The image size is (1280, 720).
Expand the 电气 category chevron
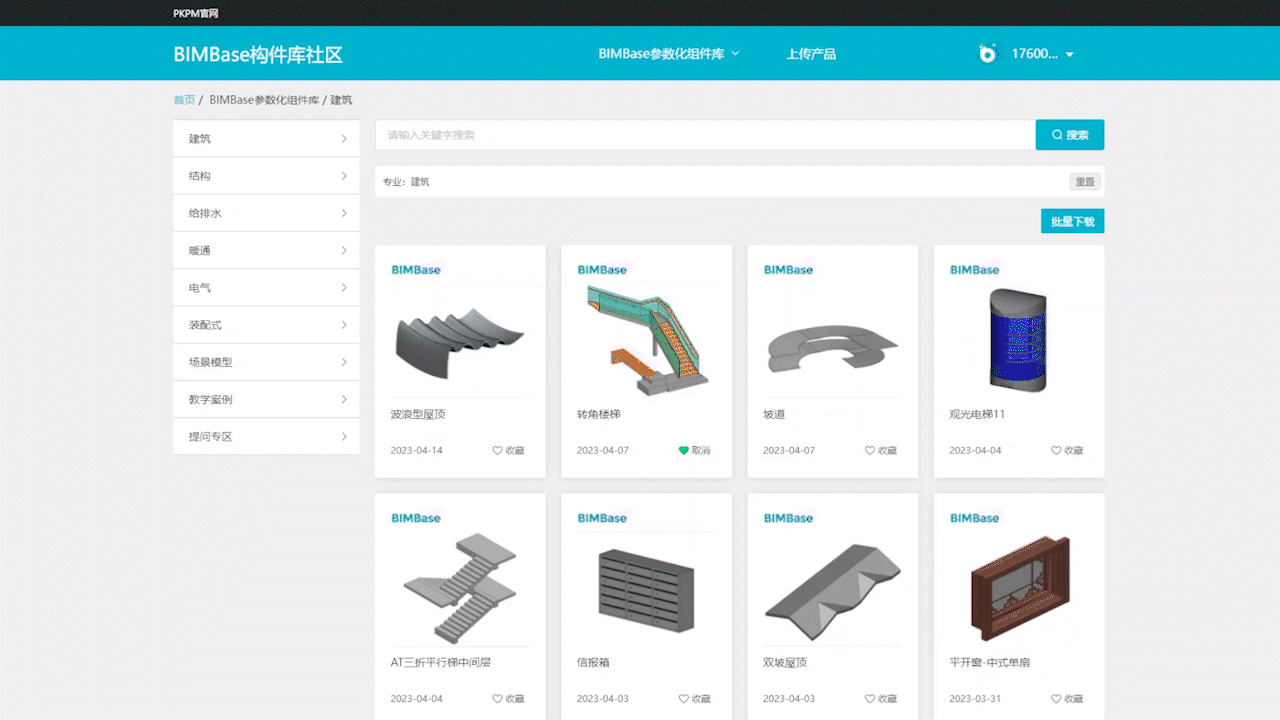point(344,288)
